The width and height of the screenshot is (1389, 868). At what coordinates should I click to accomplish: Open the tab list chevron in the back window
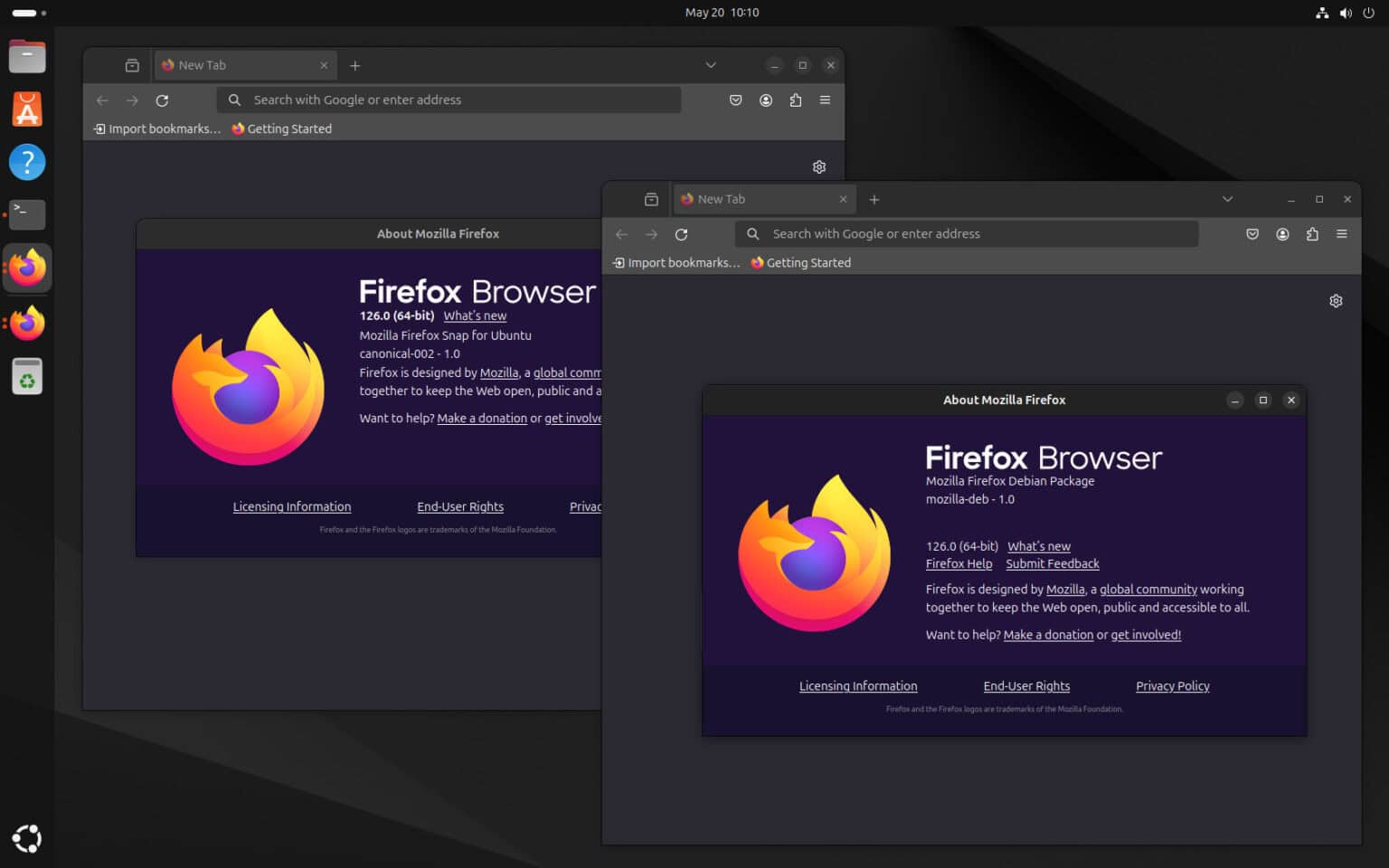pos(710,64)
